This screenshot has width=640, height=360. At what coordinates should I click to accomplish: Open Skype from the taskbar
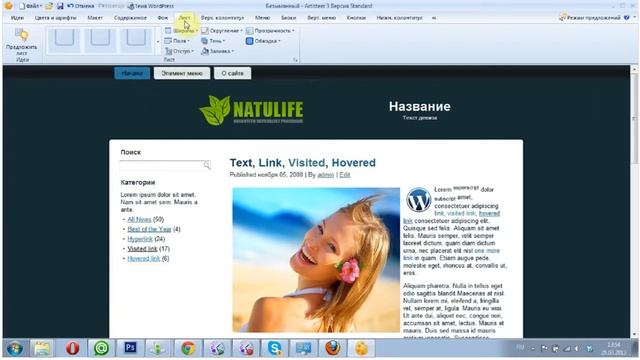274,348
